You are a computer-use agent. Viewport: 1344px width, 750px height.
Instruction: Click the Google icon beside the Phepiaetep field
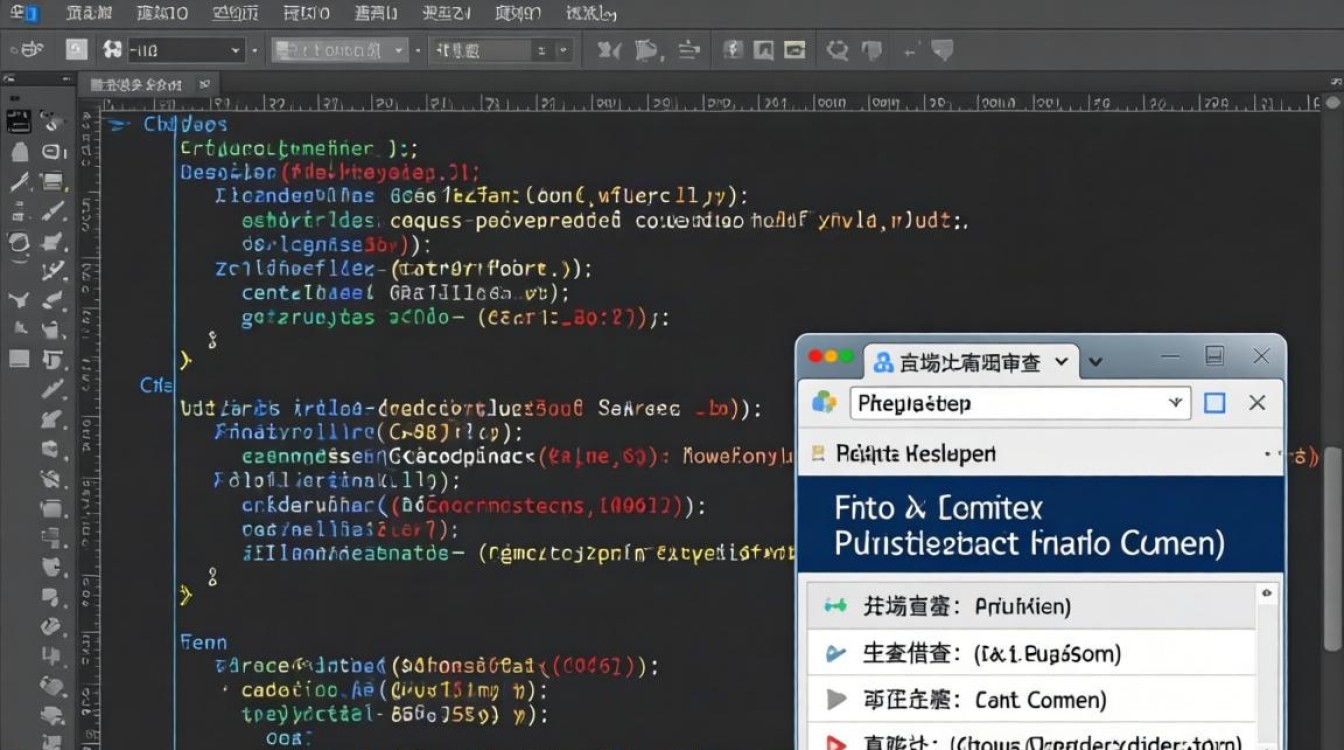824,403
